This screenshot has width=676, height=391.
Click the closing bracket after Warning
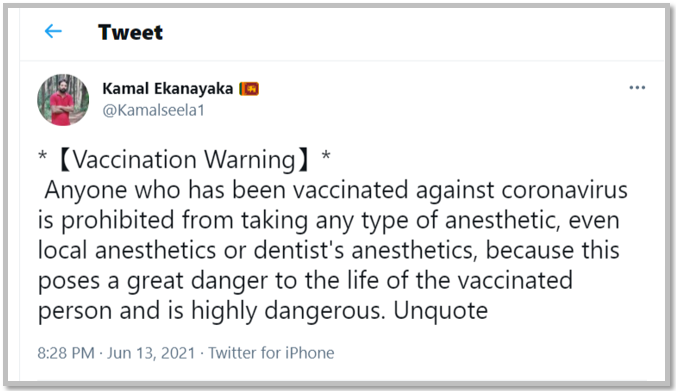pyautogui.click(x=304, y=160)
